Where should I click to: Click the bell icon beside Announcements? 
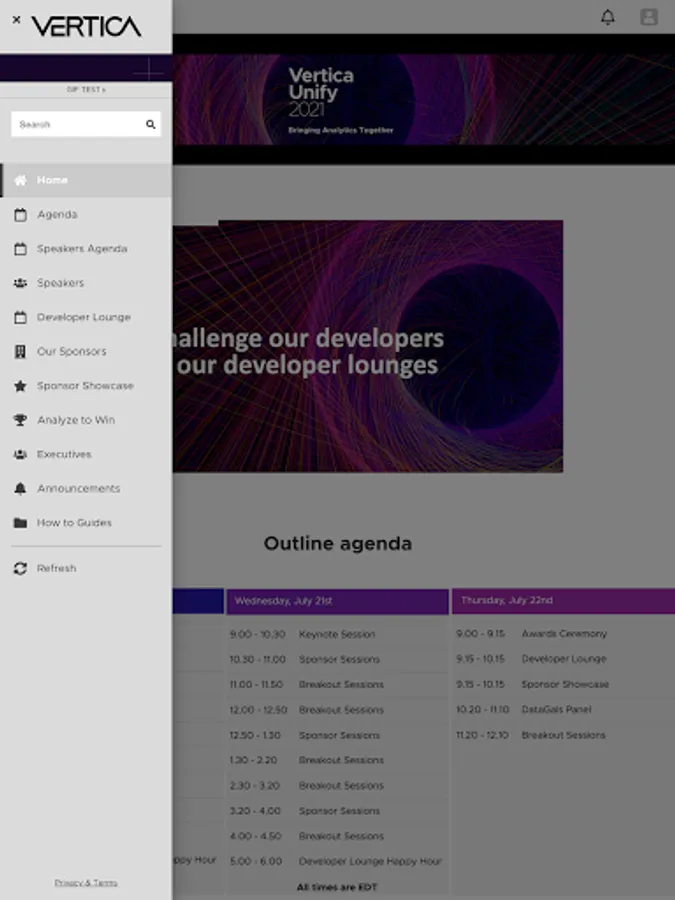pyautogui.click(x=21, y=488)
